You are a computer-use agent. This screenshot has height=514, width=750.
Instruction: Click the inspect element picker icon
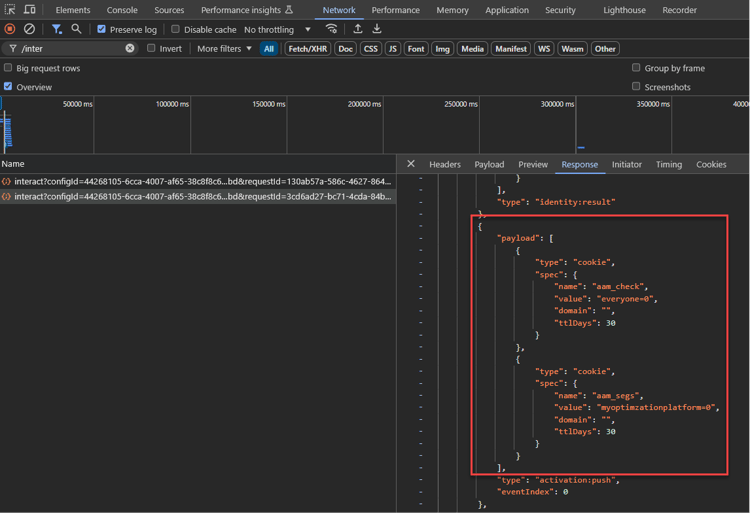tap(10, 10)
